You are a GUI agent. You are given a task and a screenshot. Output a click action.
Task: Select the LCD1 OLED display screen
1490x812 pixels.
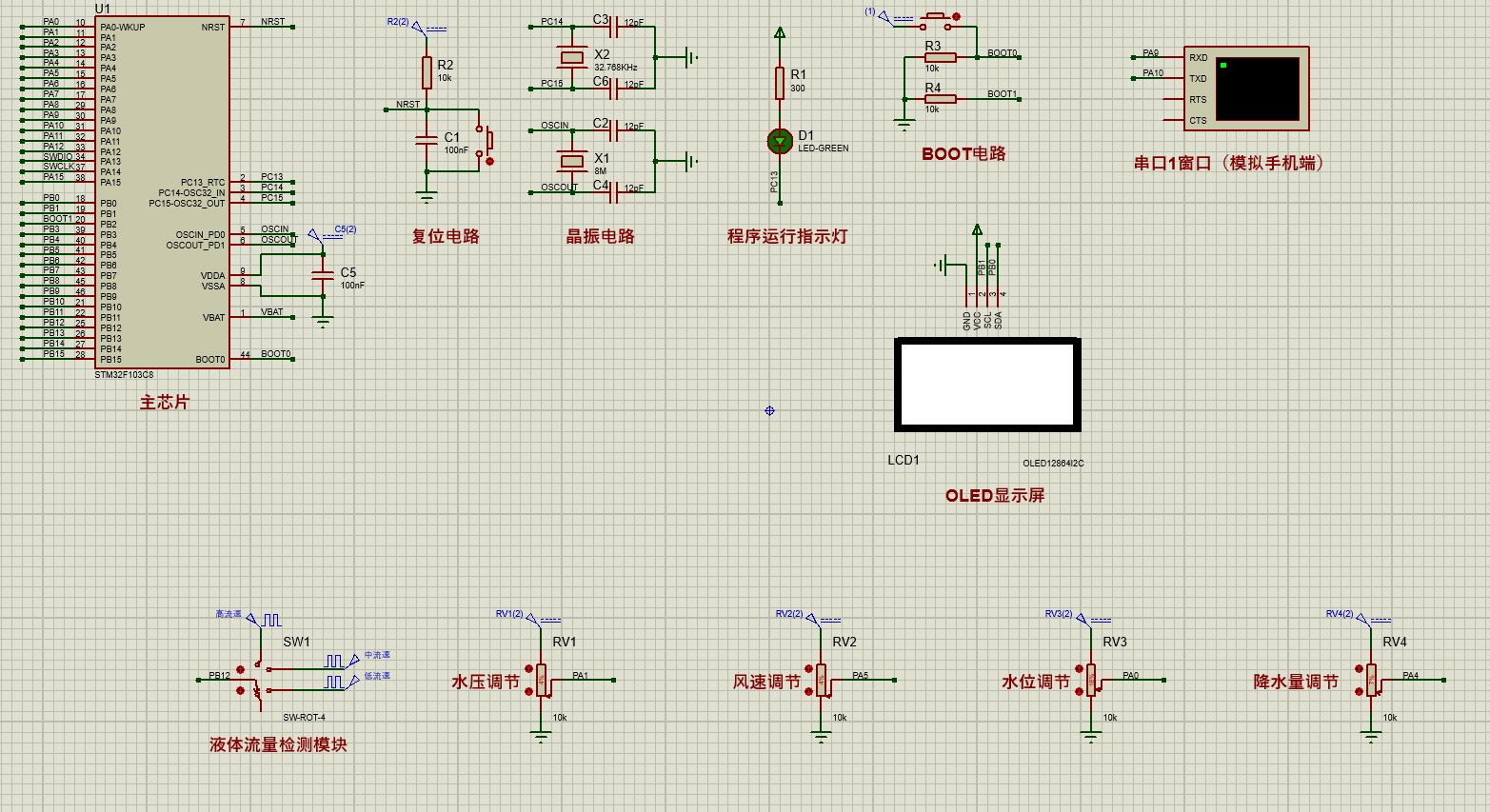click(x=987, y=385)
